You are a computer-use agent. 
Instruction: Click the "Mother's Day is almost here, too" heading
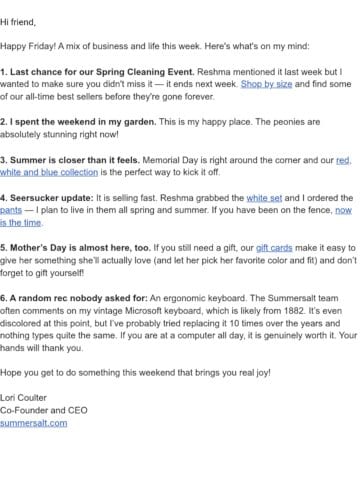[80, 248]
